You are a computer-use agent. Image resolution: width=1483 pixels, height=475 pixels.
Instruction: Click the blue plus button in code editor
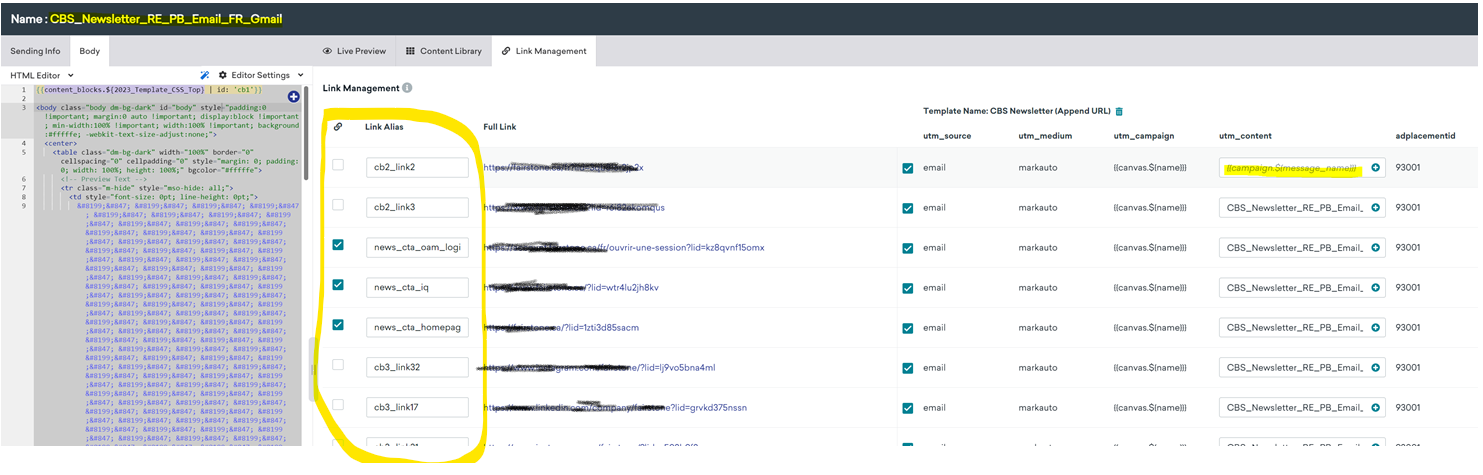(293, 97)
